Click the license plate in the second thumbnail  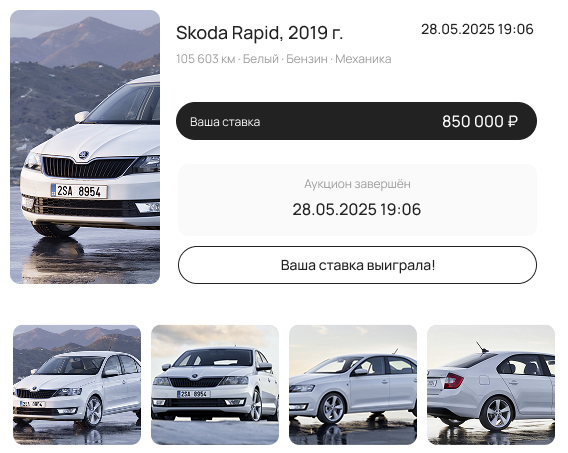coord(193,394)
